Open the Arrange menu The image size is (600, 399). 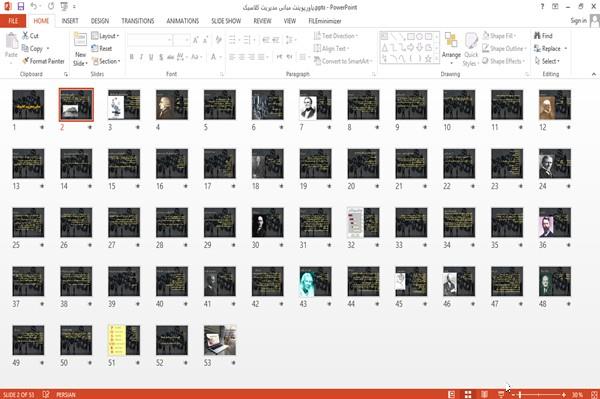click(452, 48)
